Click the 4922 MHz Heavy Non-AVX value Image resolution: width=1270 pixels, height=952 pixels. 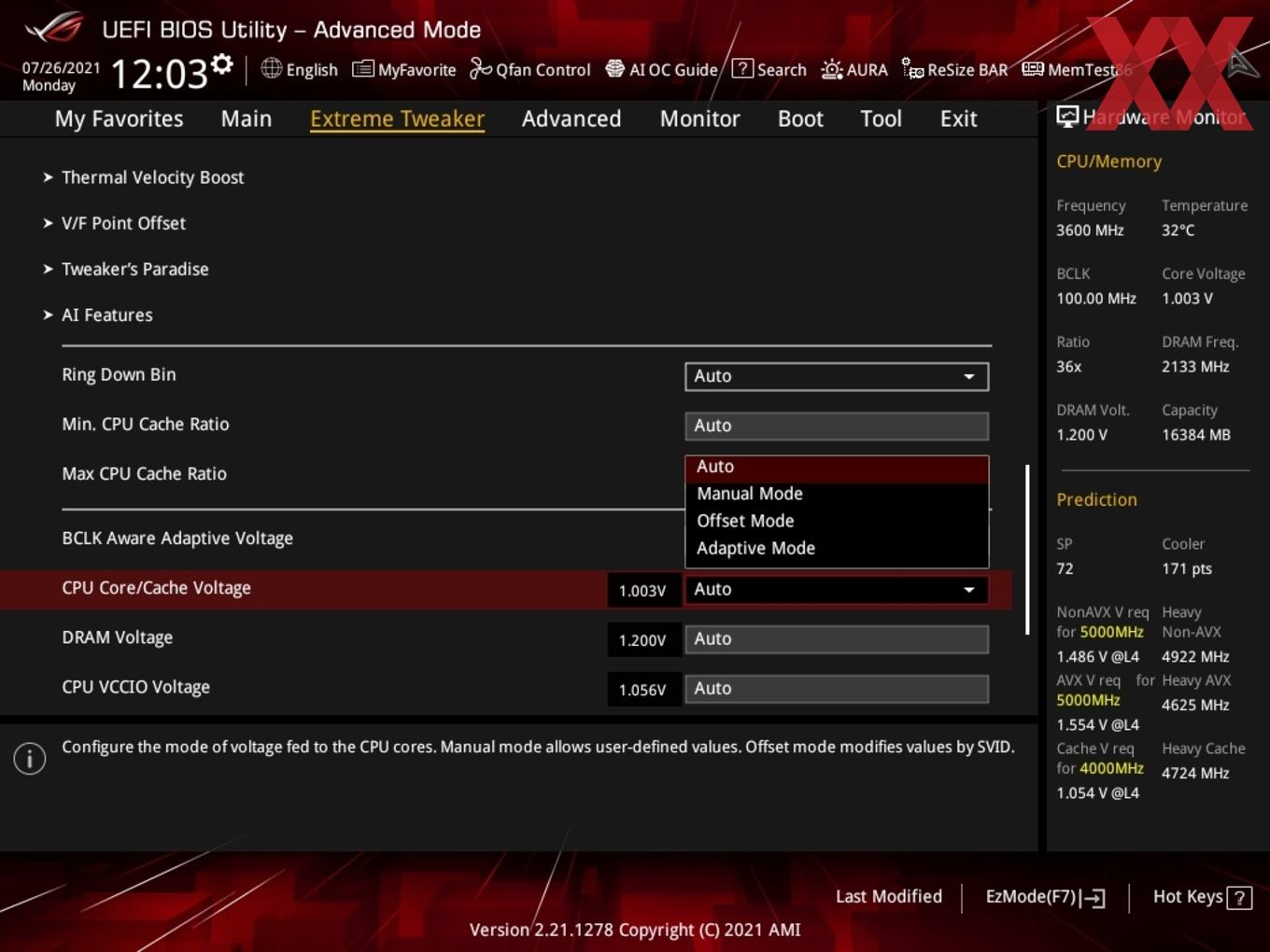click(x=1195, y=657)
